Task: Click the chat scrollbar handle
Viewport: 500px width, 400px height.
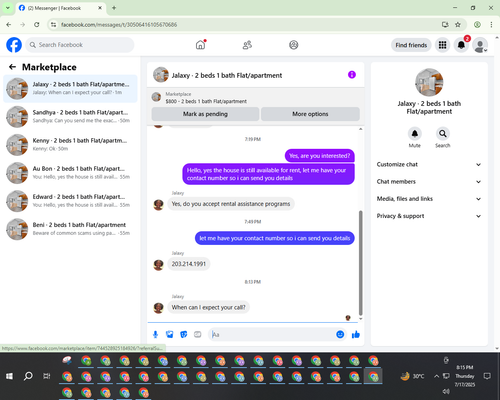Action: [360, 263]
